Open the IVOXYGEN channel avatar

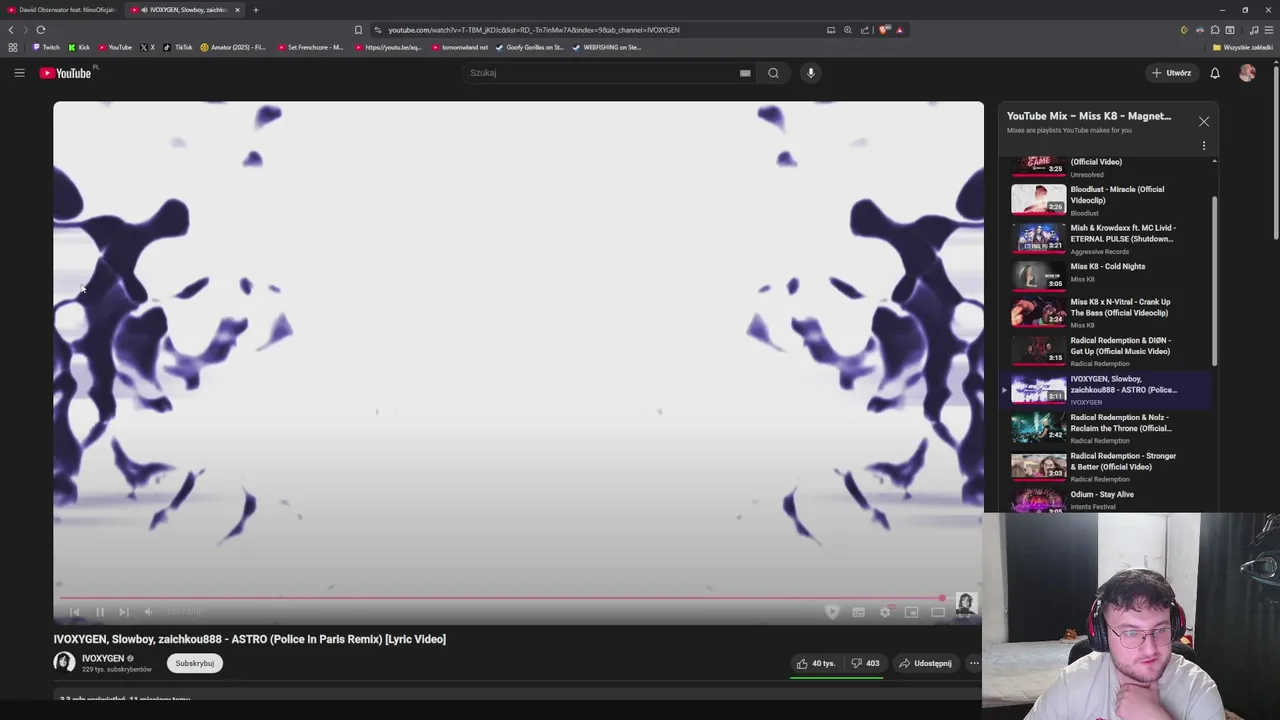65,663
